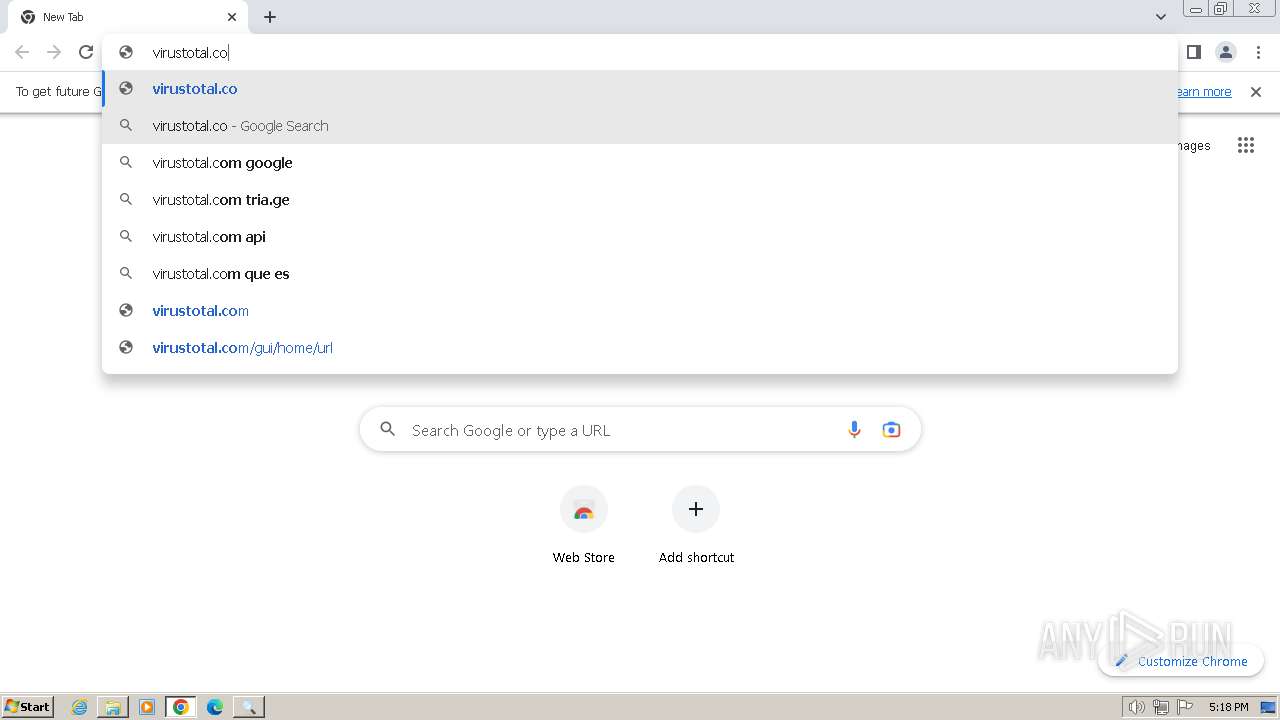Screen dimensions: 1280x720
Task: Open the 5:18 PM system clock
Action: tap(1228, 707)
